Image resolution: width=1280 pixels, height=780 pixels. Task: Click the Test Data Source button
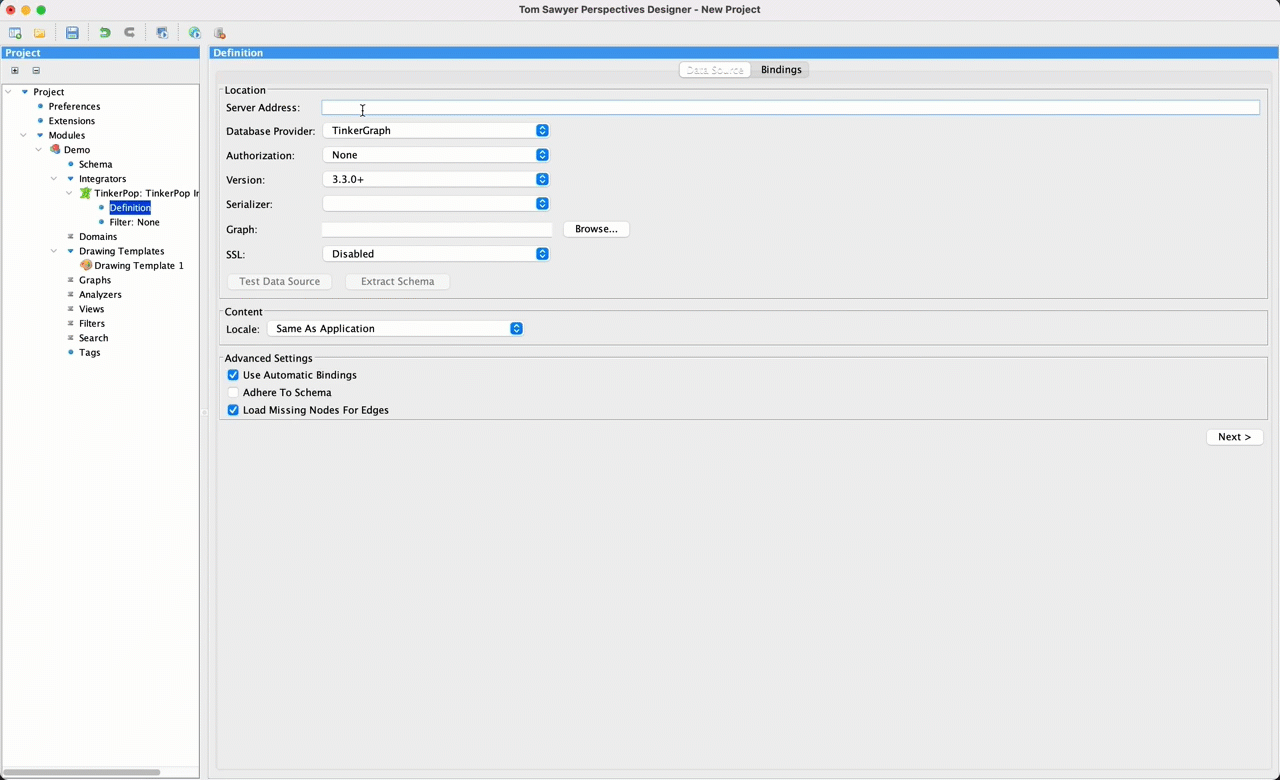(279, 282)
